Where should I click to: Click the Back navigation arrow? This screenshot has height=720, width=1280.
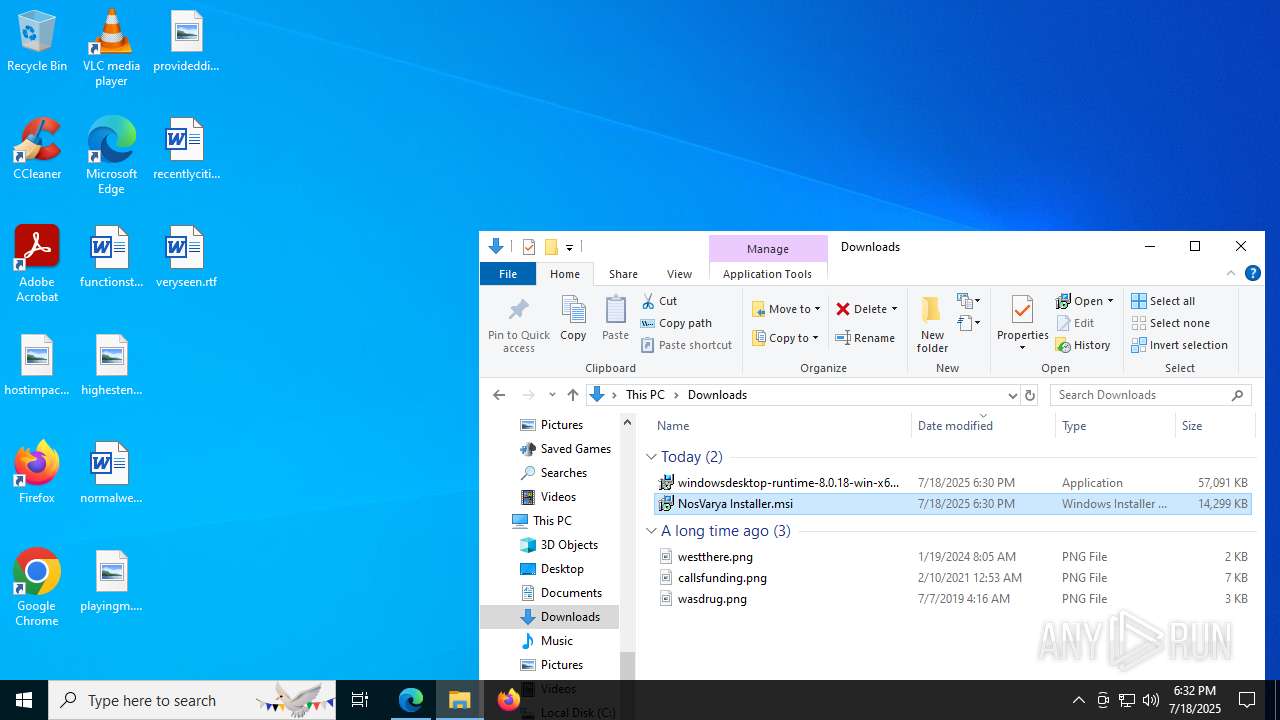(499, 395)
